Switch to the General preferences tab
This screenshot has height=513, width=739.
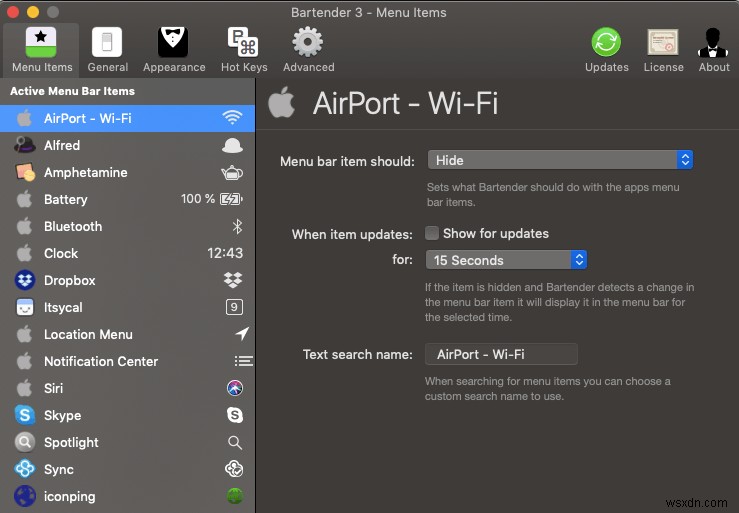point(107,50)
